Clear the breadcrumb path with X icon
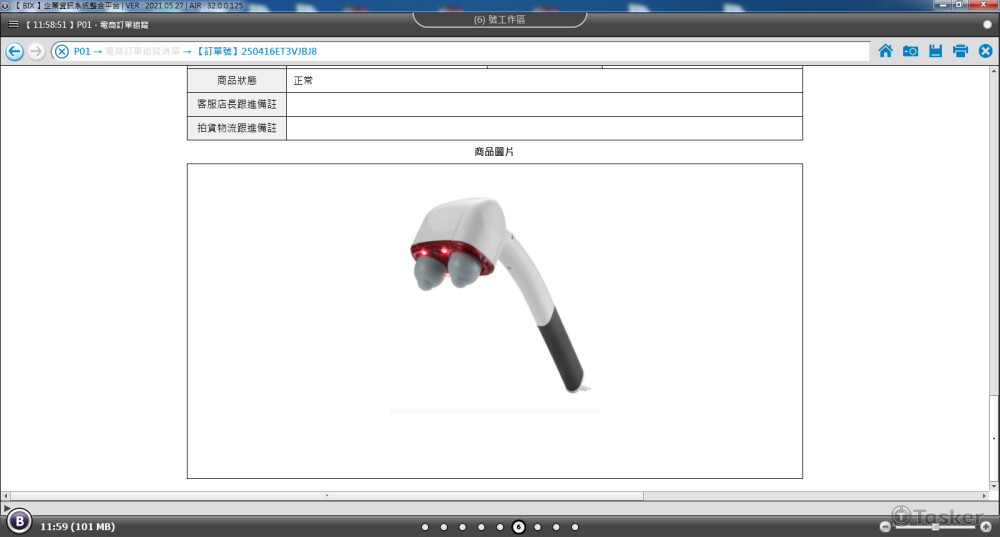1000x537 pixels. coord(62,52)
